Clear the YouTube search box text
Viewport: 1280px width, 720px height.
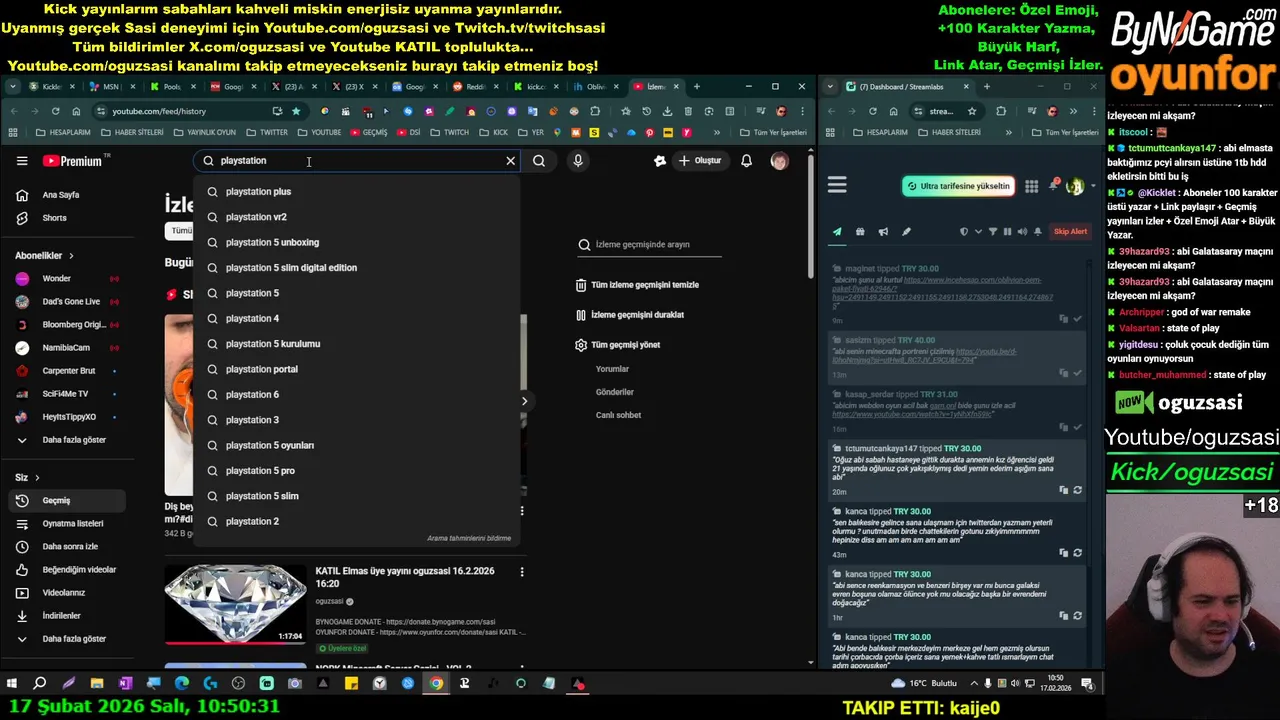510,161
